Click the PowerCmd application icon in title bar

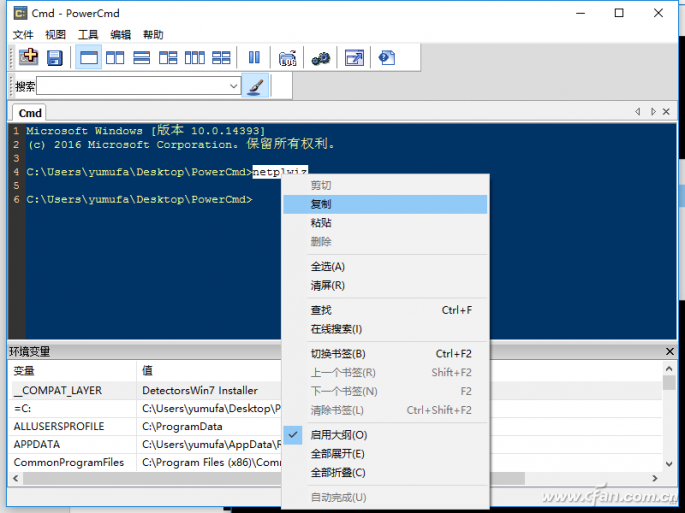pyautogui.click(x=20, y=13)
